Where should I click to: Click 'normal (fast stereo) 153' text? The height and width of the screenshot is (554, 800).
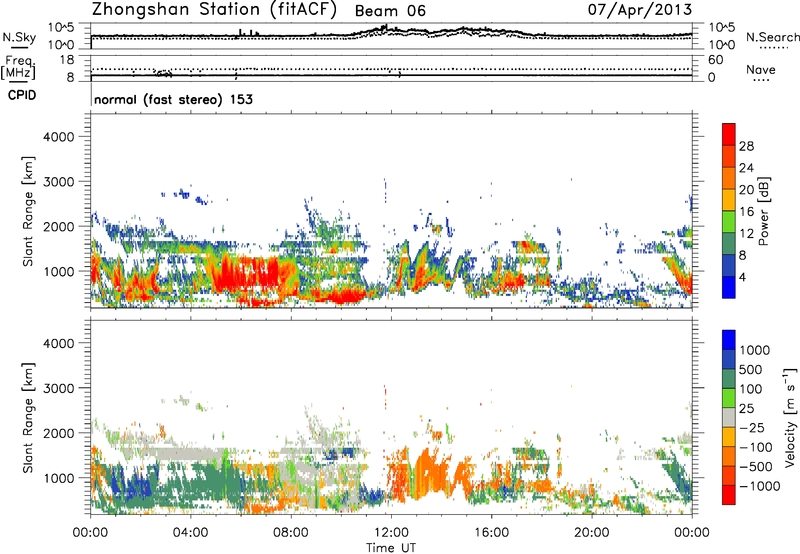point(173,99)
